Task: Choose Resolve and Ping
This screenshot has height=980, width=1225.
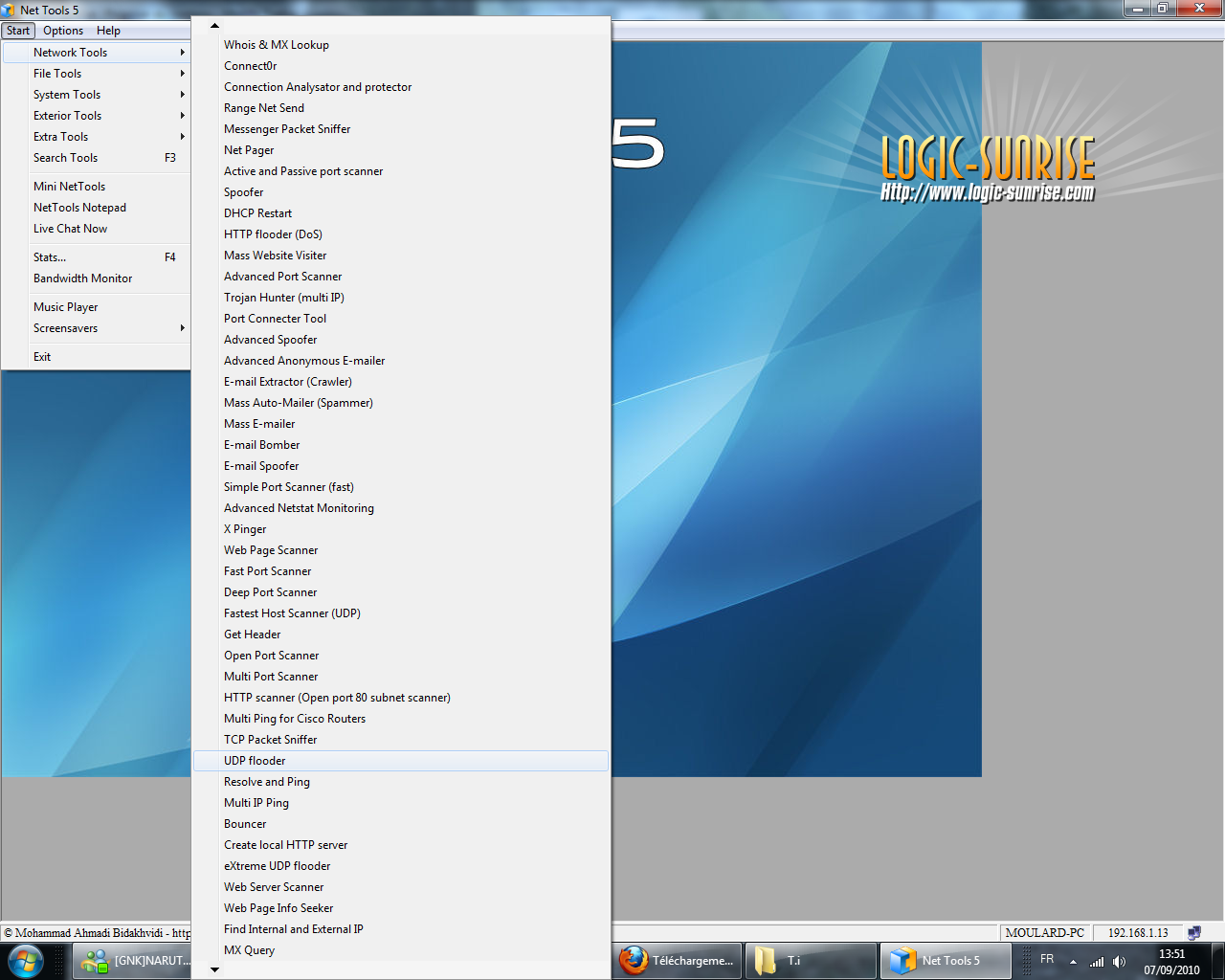Action: pos(401,782)
